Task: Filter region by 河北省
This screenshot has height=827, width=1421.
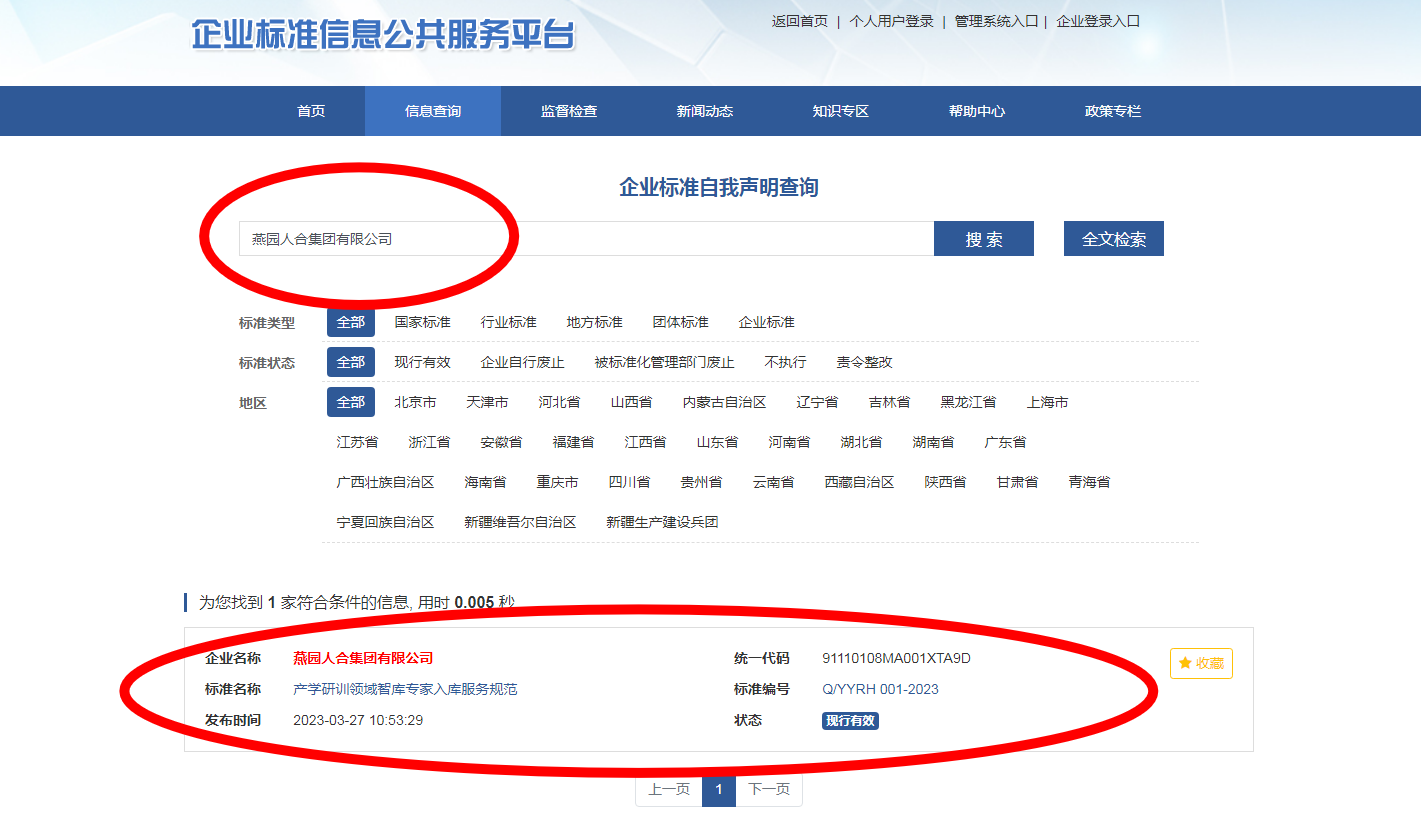Action: (560, 402)
